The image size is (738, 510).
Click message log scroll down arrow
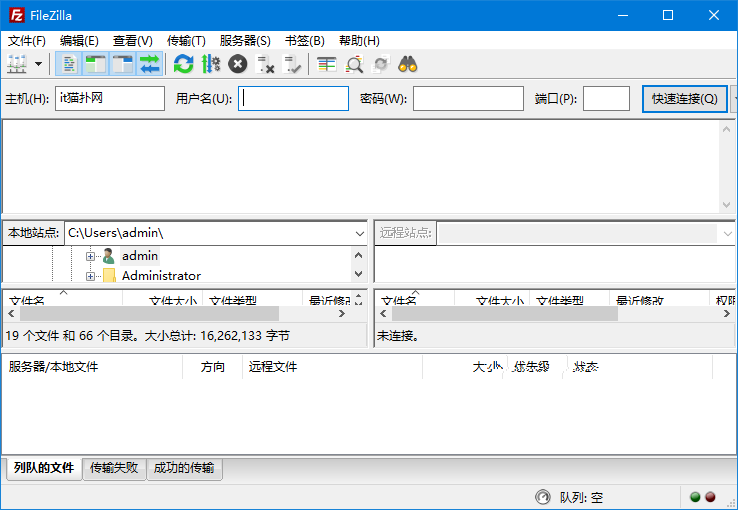(726, 205)
